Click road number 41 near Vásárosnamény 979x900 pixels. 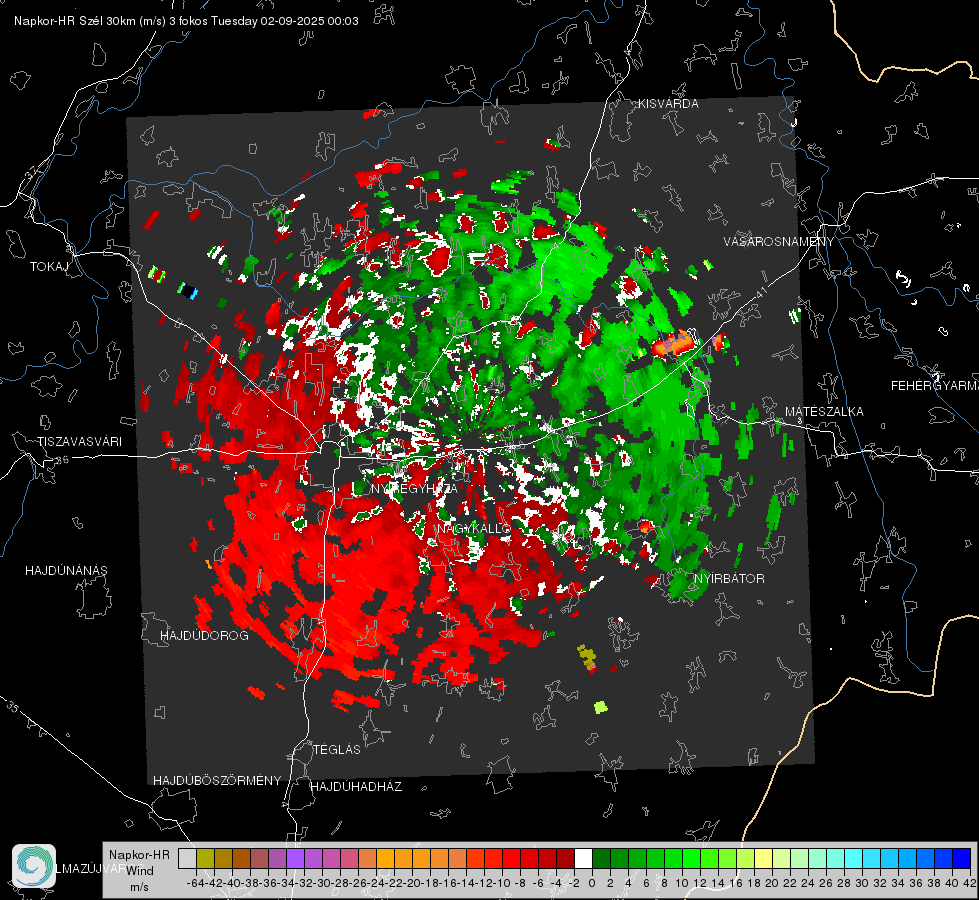(x=760, y=291)
